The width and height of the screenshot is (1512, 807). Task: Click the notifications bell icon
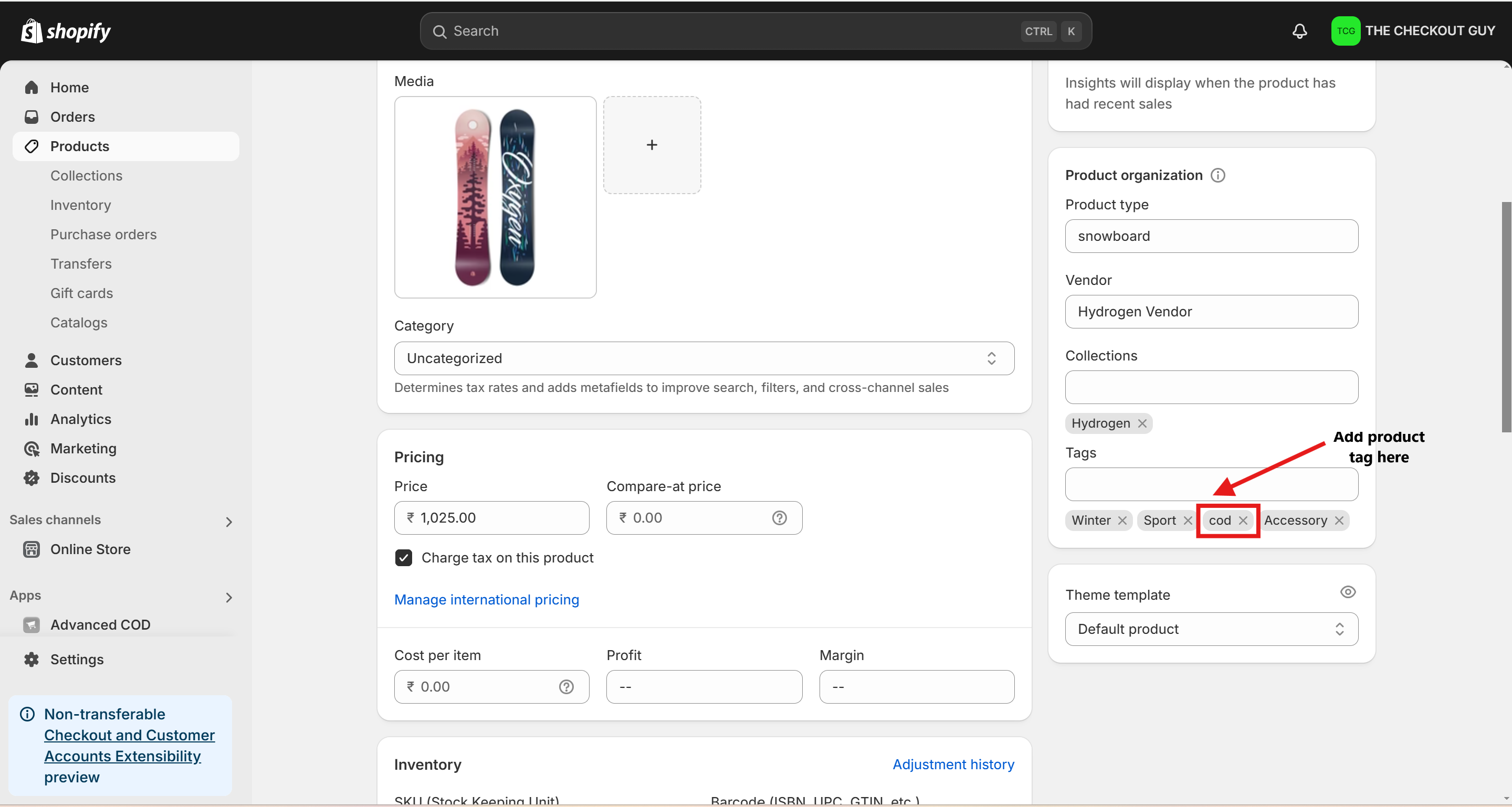1299,31
